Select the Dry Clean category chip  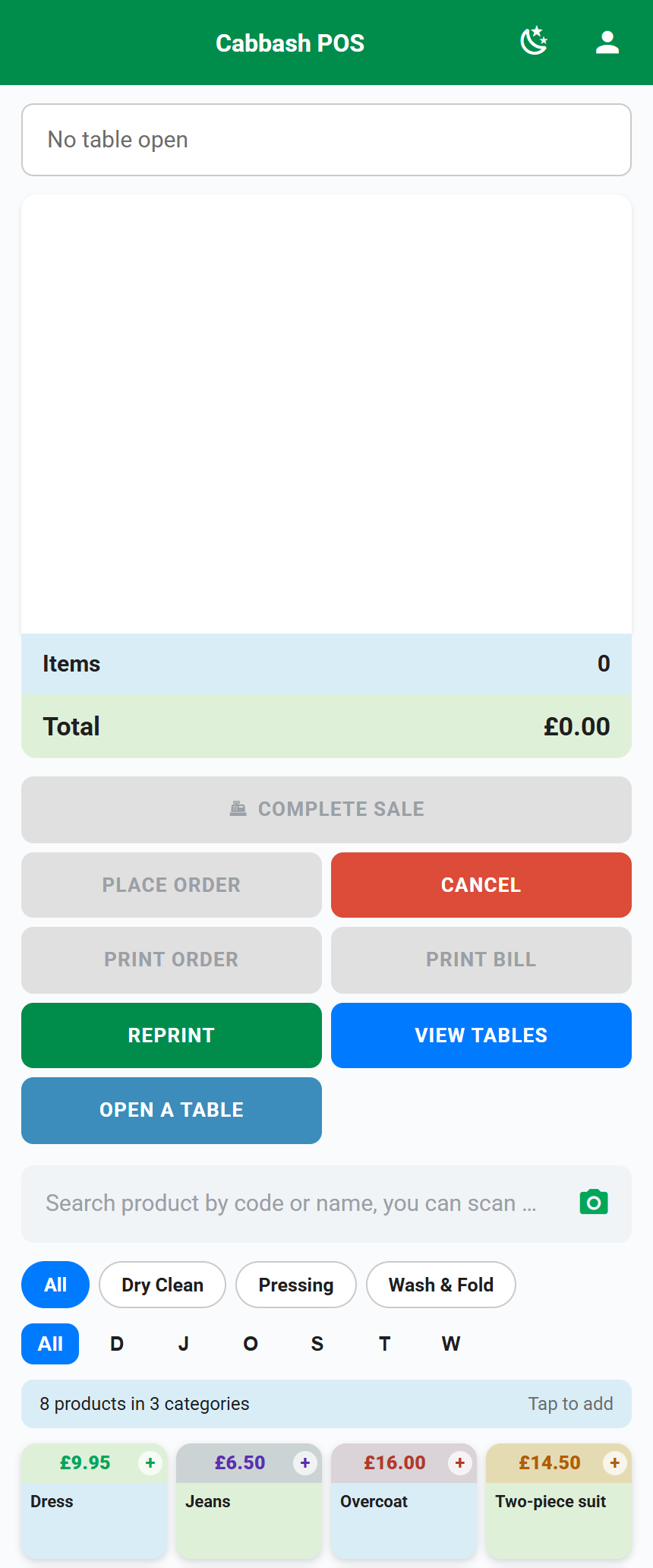[162, 1285]
